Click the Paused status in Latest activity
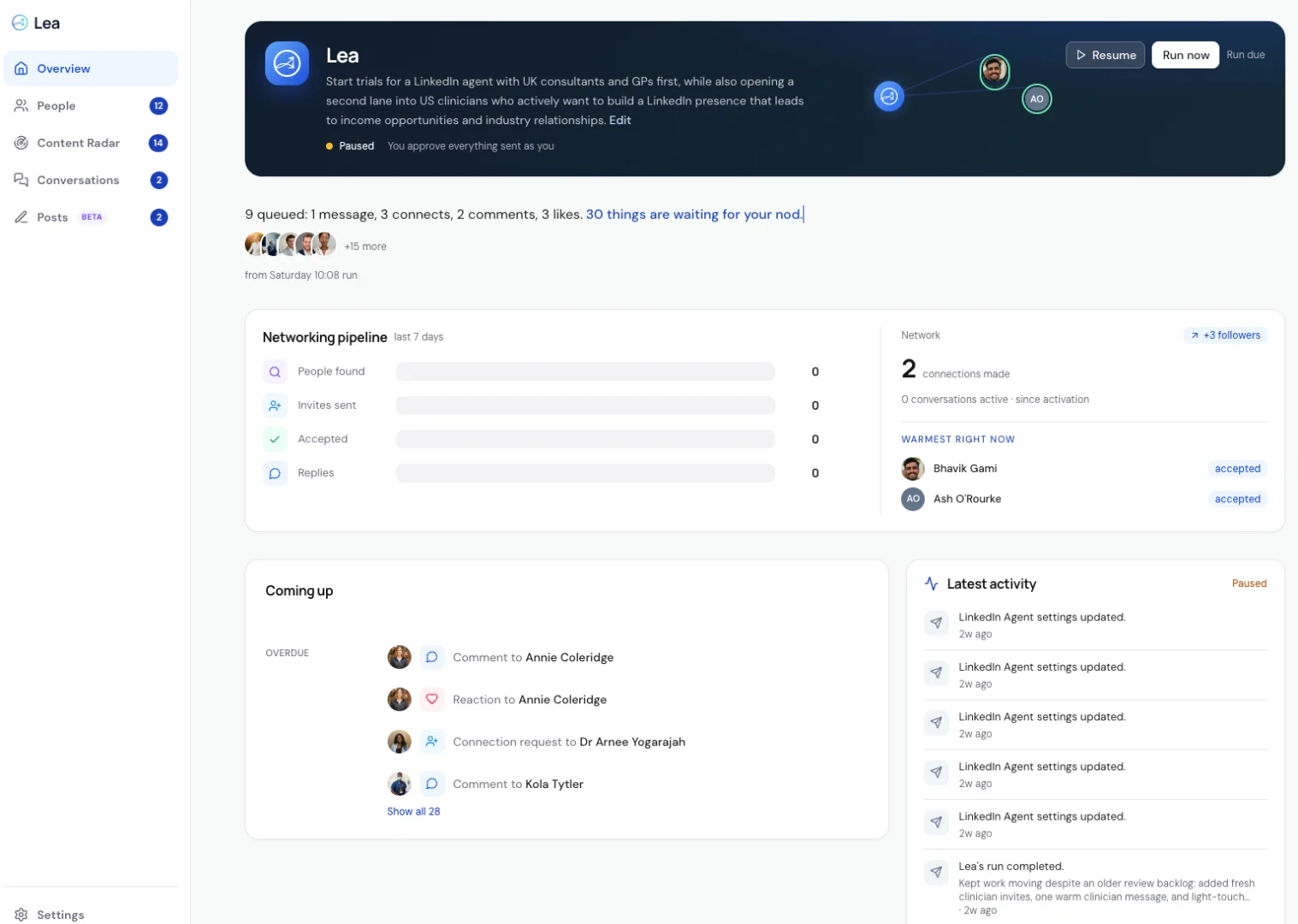 (x=1249, y=583)
